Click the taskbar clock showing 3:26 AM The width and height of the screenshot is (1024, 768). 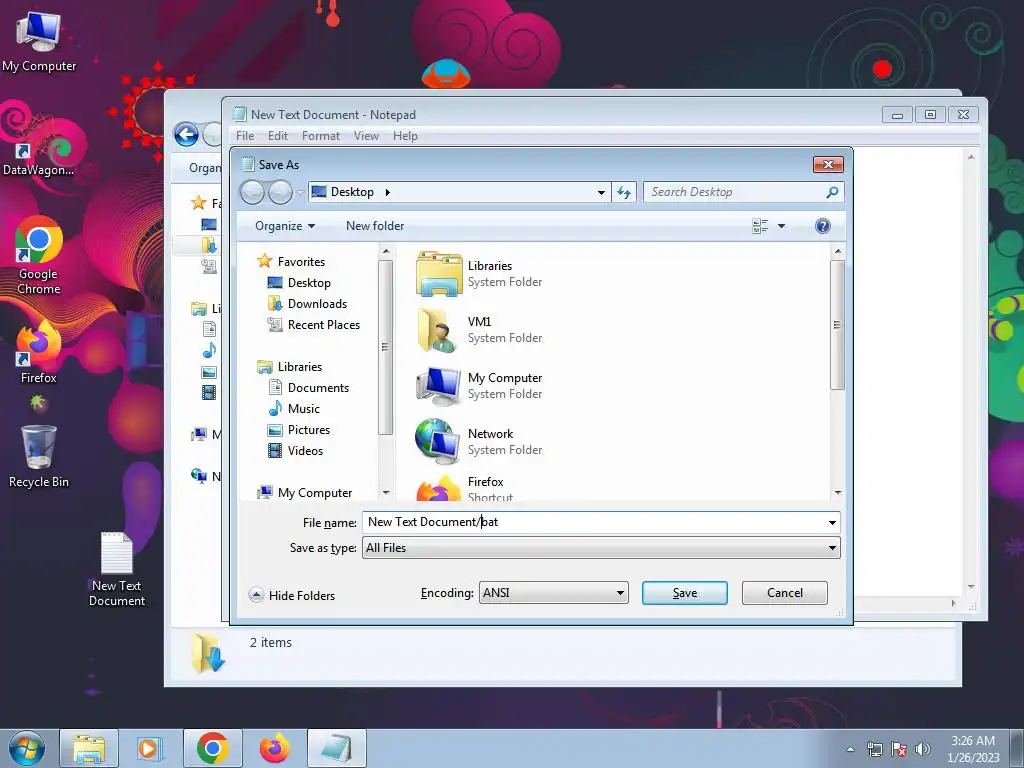click(972, 748)
